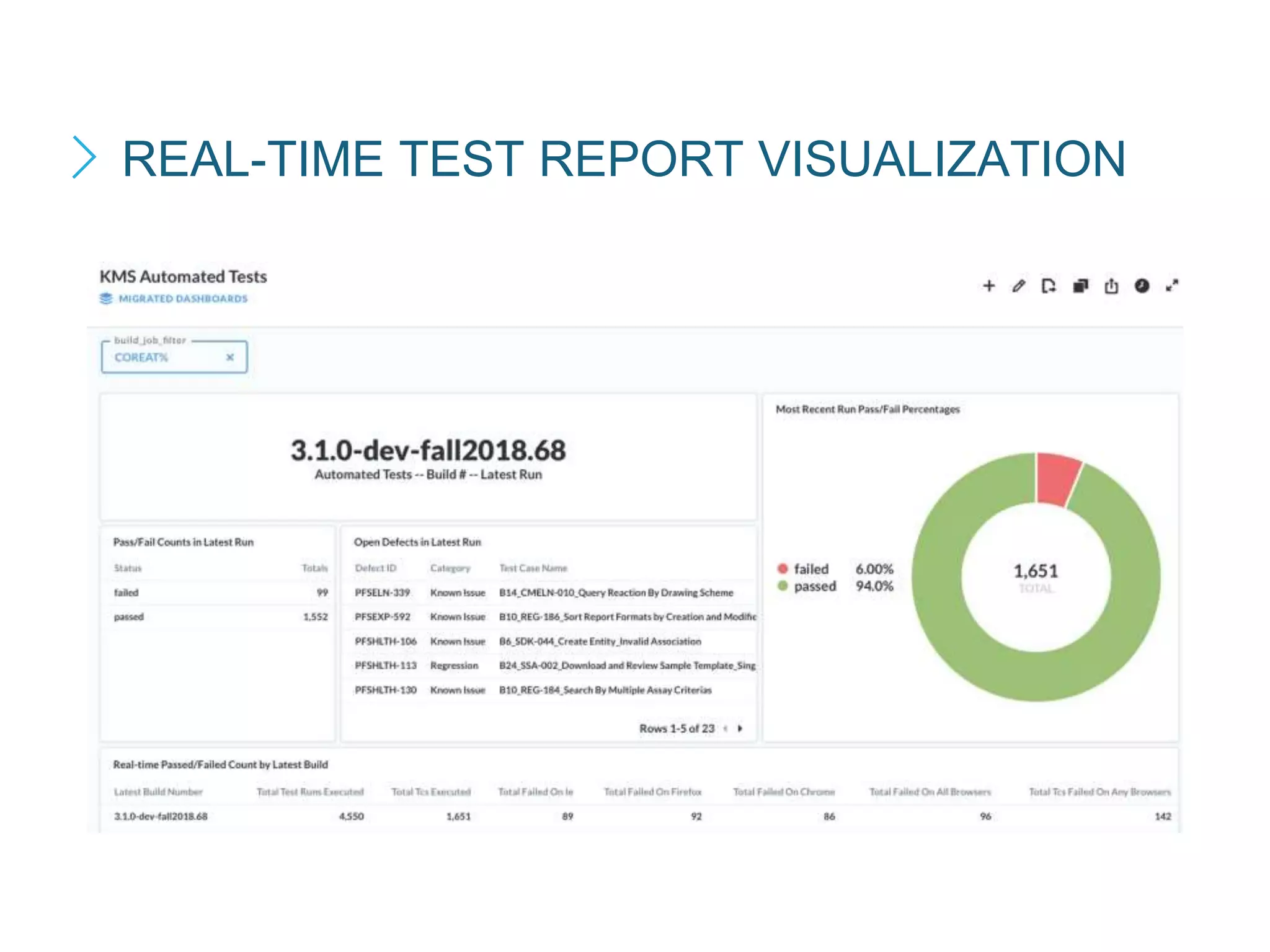Viewport: 1270px width, 952px height.
Task: Open the Migrated Dashboards collection link
Action: [x=183, y=299]
